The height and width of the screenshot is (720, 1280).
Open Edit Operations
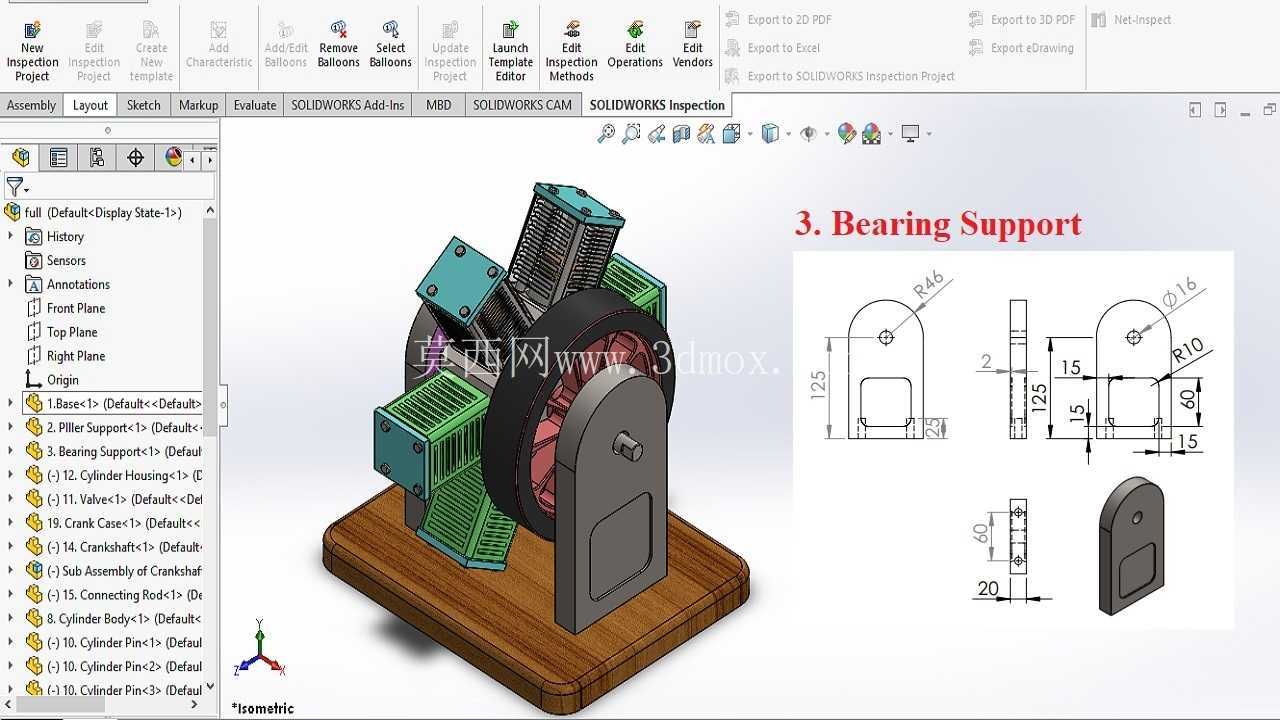635,44
